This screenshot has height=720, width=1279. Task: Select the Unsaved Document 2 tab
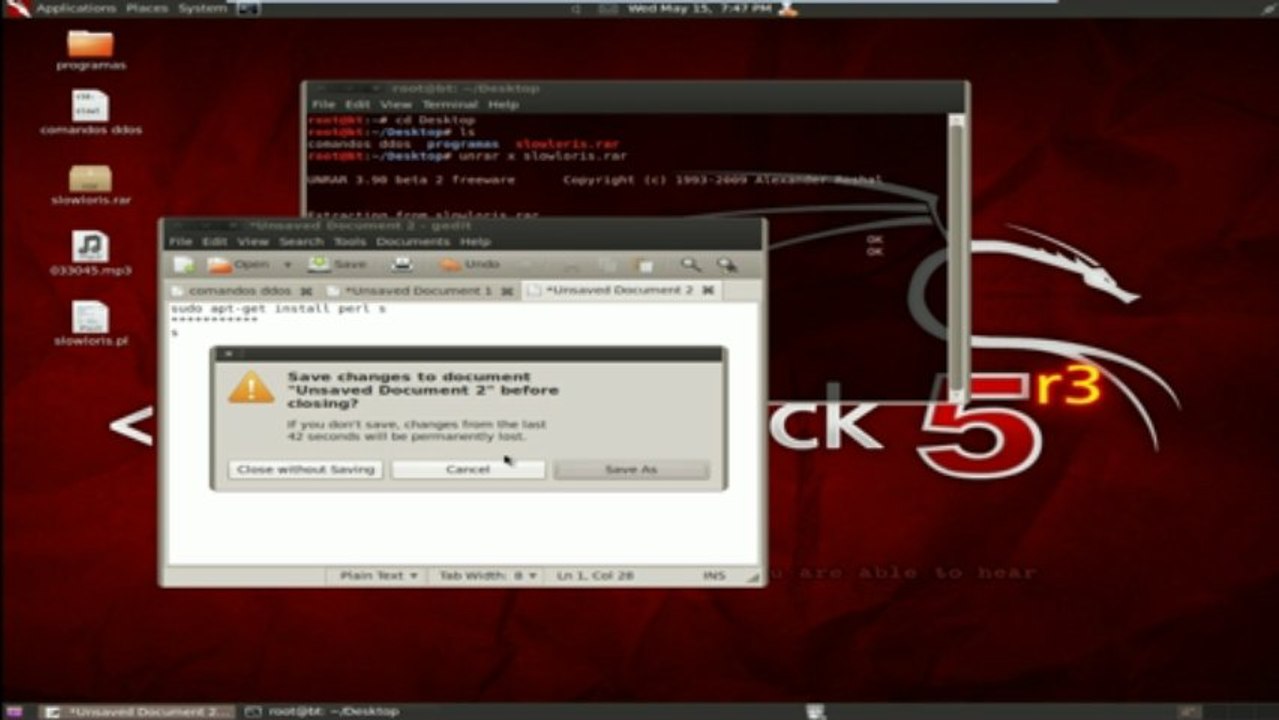[x=618, y=290]
